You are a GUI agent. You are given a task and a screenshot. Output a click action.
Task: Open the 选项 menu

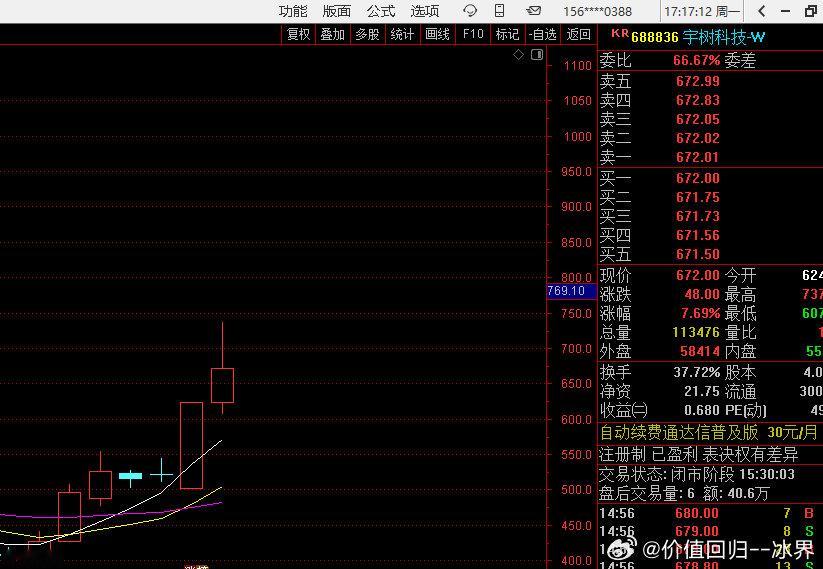[x=424, y=11]
